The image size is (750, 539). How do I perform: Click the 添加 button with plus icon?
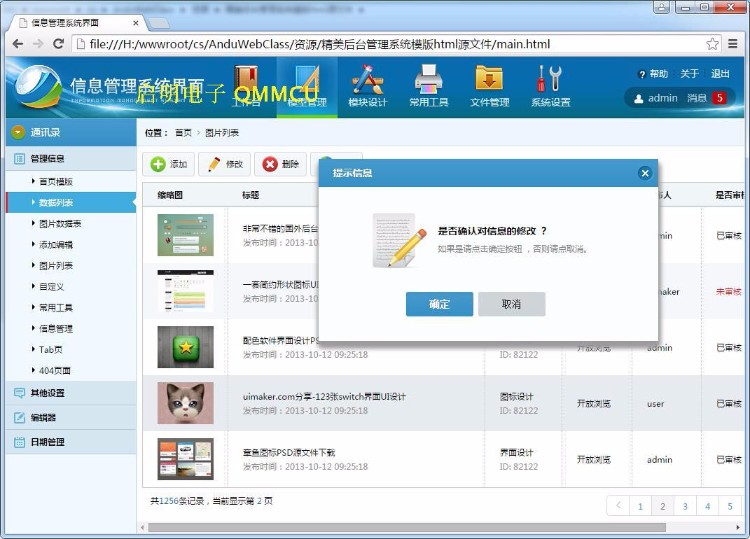pyautogui.click(x=169, y=164)
